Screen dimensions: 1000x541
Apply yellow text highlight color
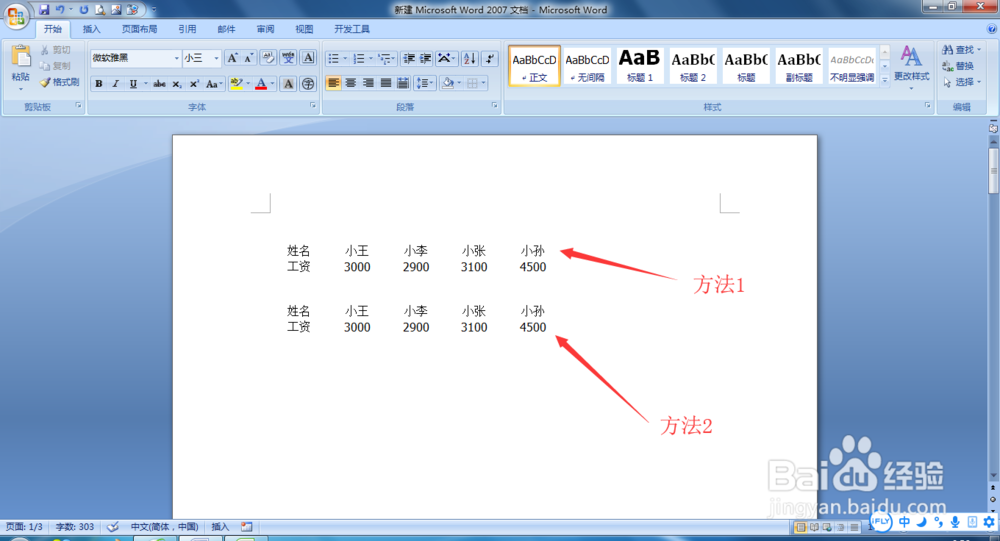237,84
